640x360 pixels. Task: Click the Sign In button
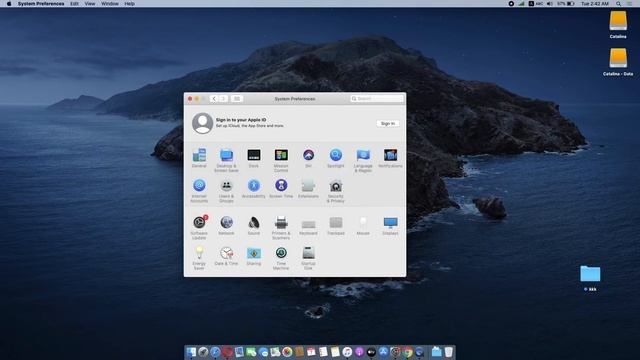point(388,123)
